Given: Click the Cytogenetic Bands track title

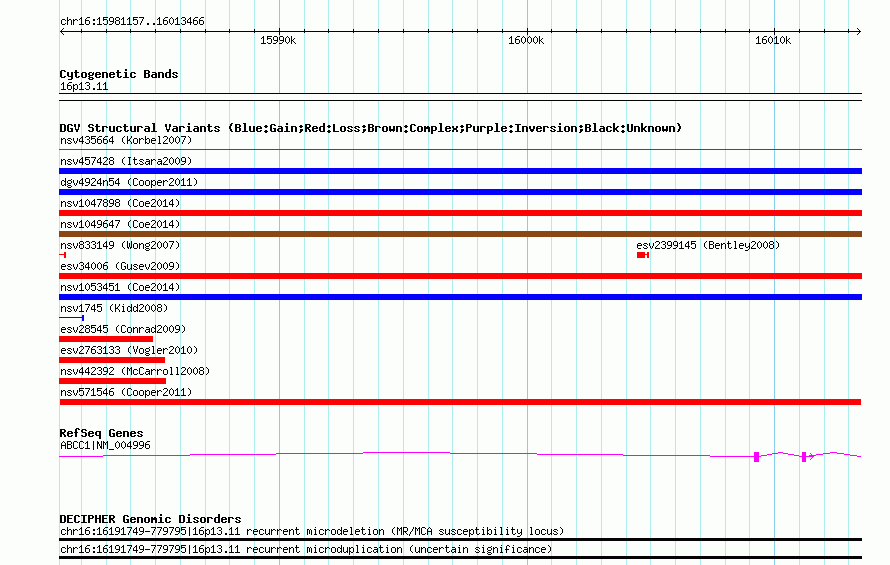Looking at the screenshot, I should 119,74.
